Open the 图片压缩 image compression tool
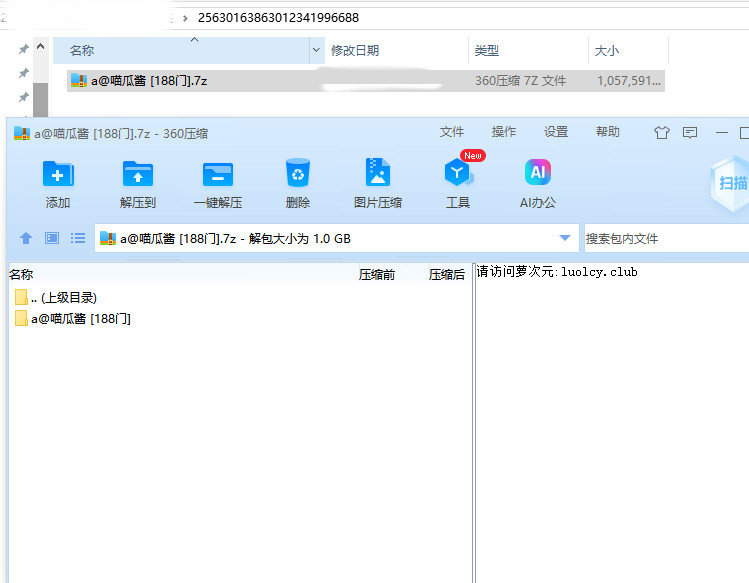Image resolution: width=749 pixels, height=583 pixels. coord(378,172)
